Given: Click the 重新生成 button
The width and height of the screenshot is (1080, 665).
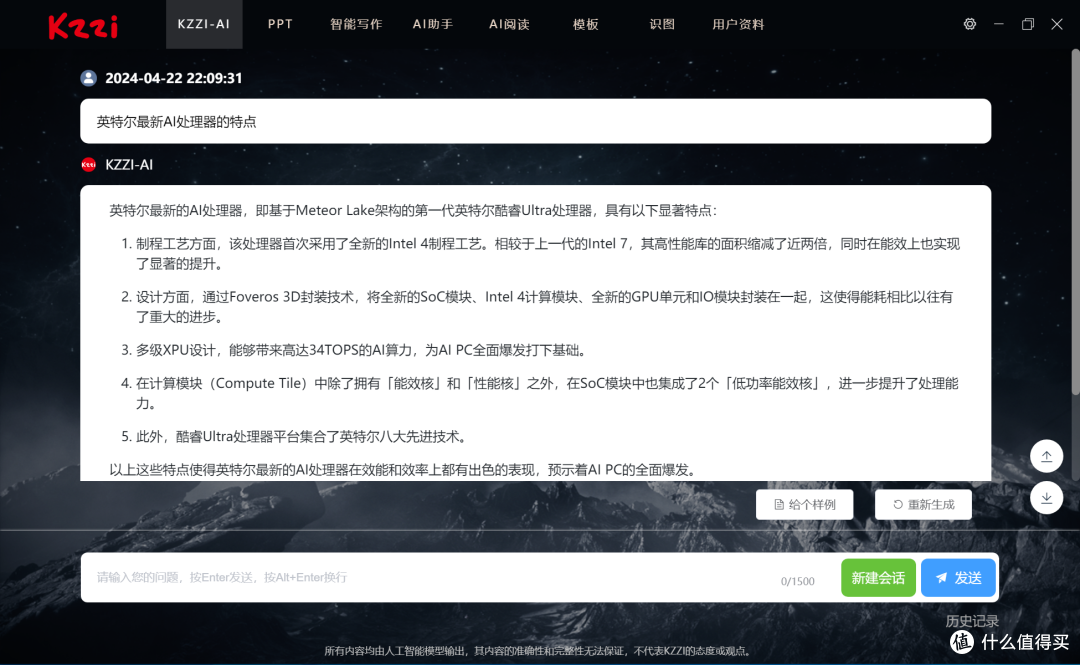Looking at the screenshot, I should [x=923, y=504].
